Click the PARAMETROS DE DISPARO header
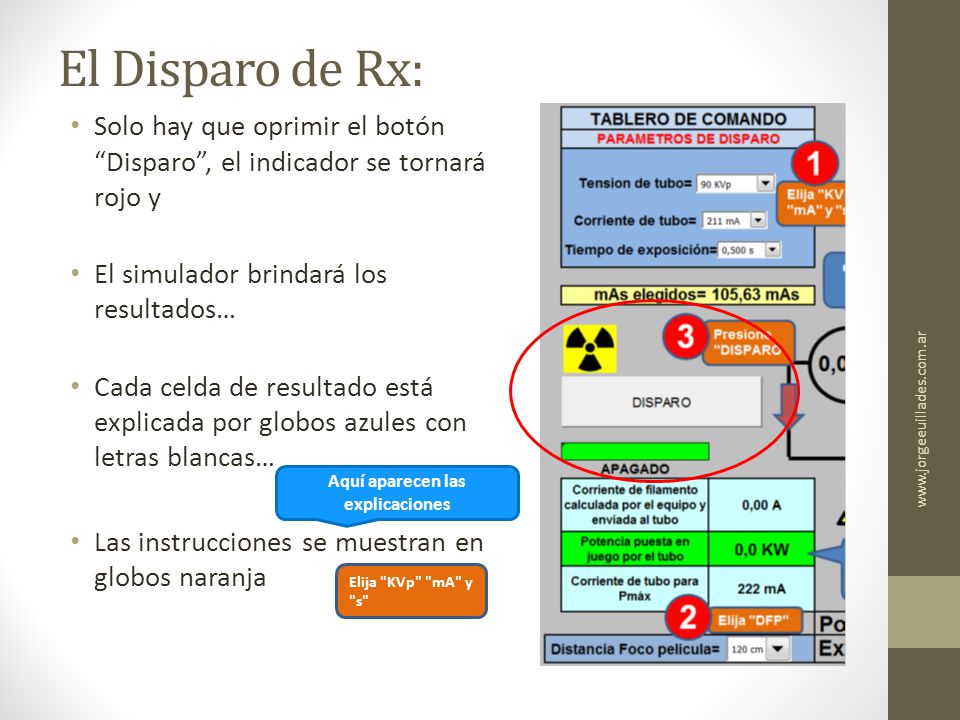960x720 pixels. pos(688,139)
